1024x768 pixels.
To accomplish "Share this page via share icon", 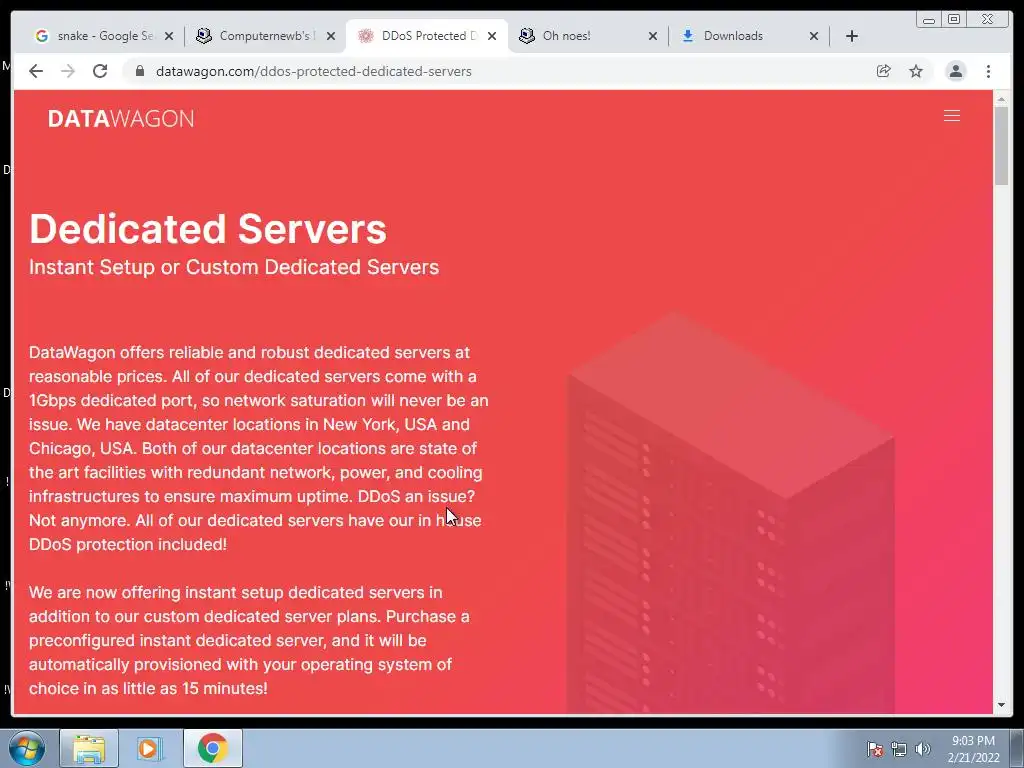I will tap(884, 71).
